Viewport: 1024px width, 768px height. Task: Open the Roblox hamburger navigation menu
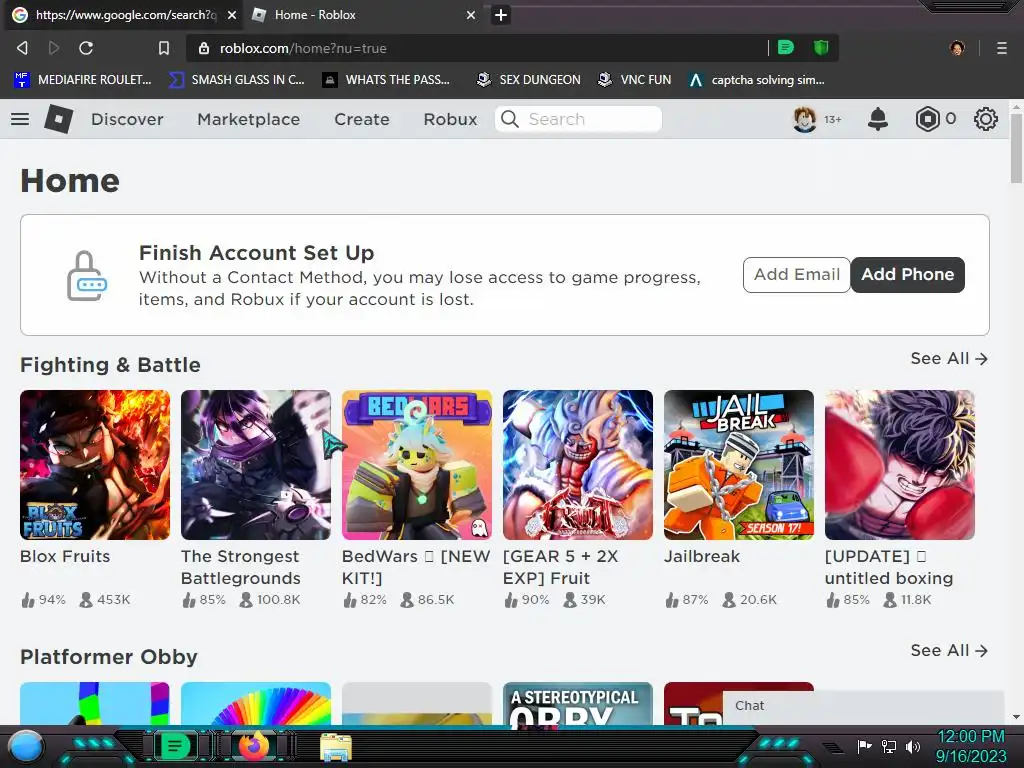20,119
